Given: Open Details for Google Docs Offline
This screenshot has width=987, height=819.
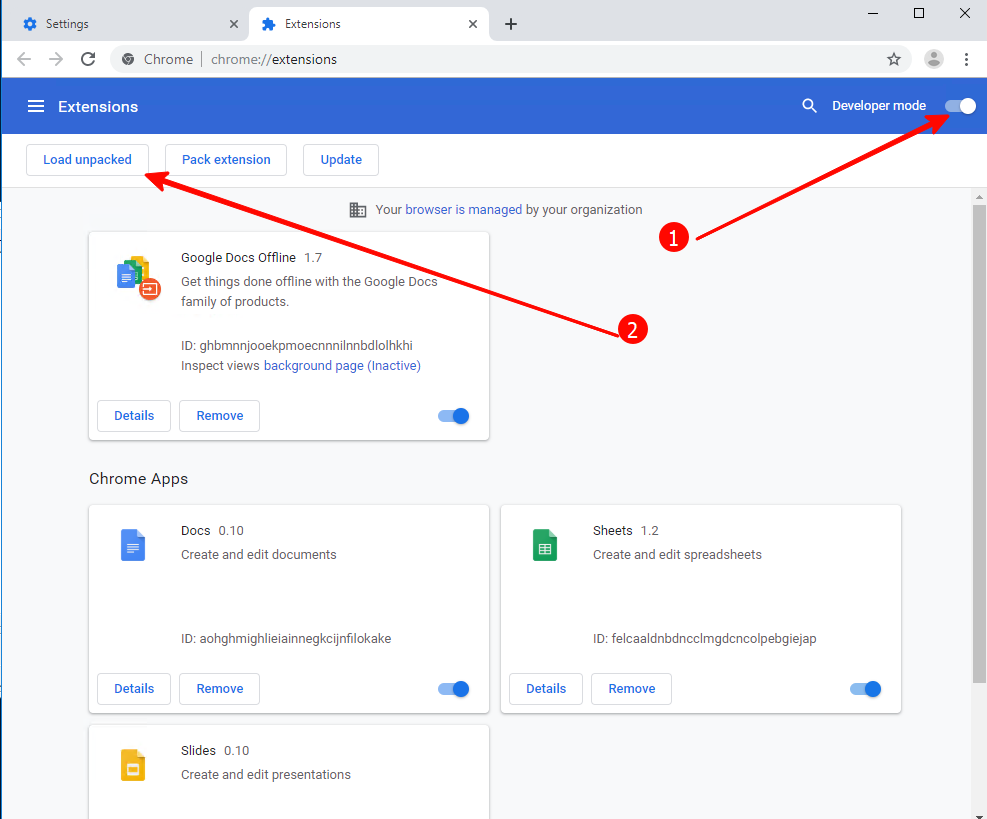Looking at the screenshot, I should click(134, 416).
